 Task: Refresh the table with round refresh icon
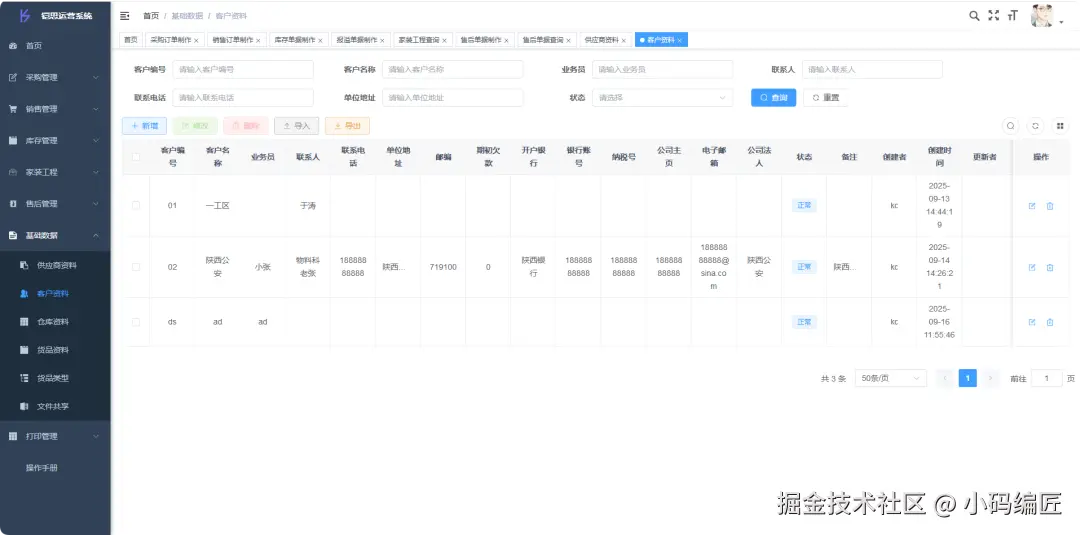(x=1035, y=126)
